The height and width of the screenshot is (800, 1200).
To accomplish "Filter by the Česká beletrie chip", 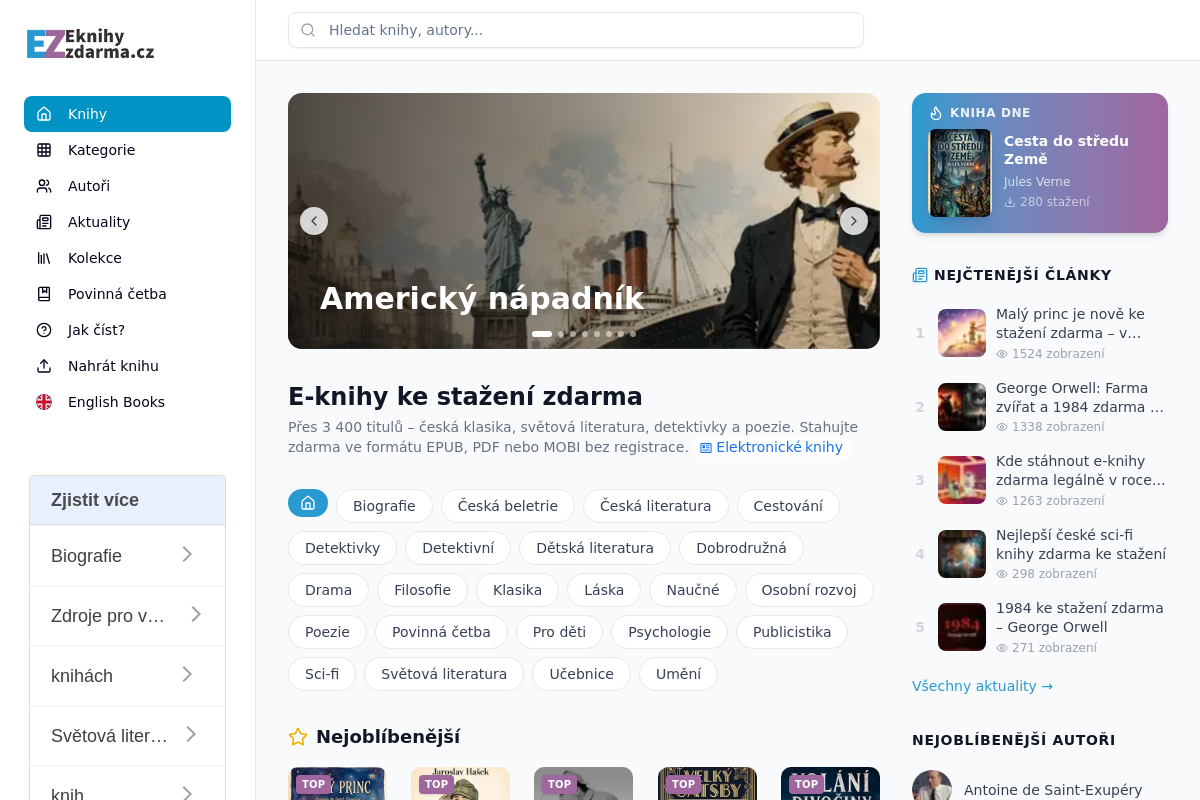I will (x=508, y=506).
